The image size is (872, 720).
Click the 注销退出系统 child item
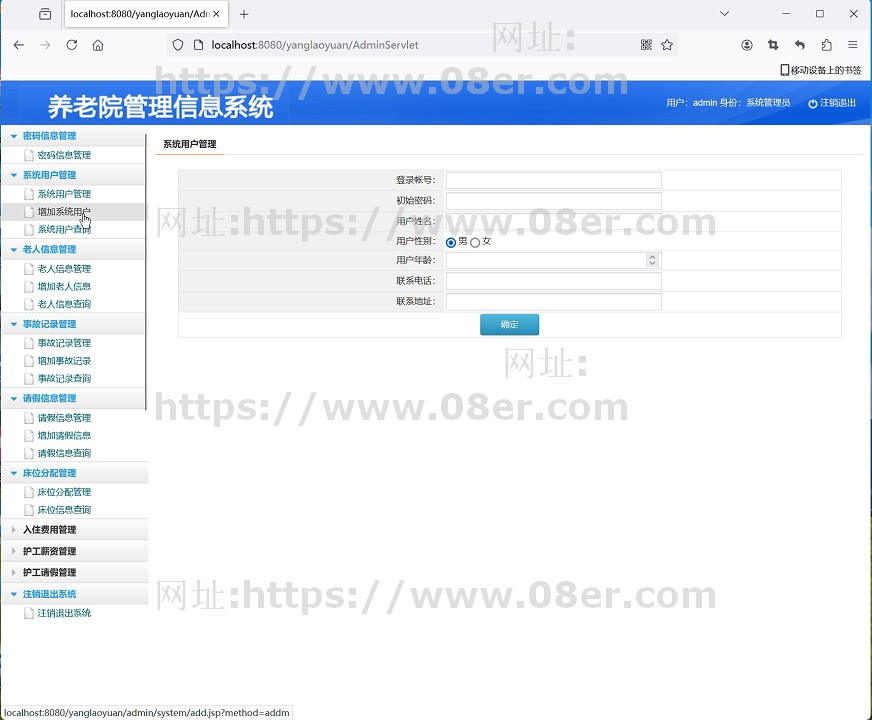[x=64, y=613]
